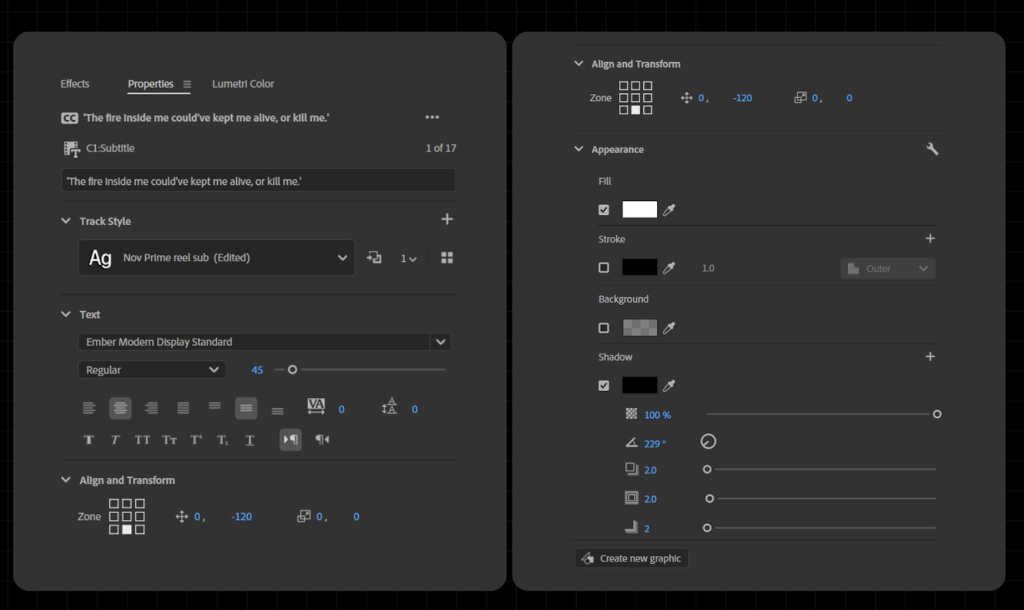Toggle the Shadow checkbox
This screenshot has width=1024, height=610.
point(603,385)
